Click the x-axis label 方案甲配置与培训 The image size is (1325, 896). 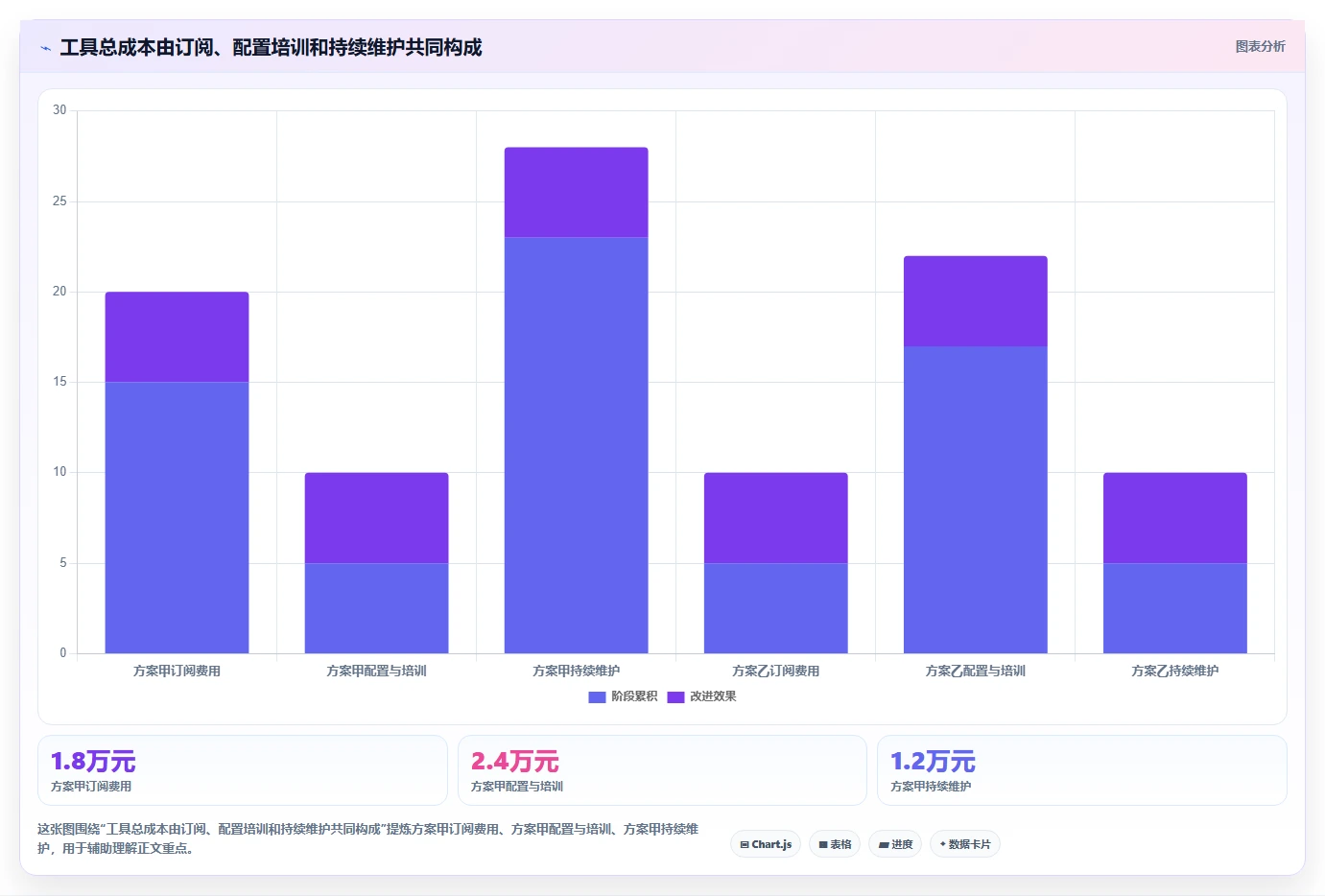376,672
